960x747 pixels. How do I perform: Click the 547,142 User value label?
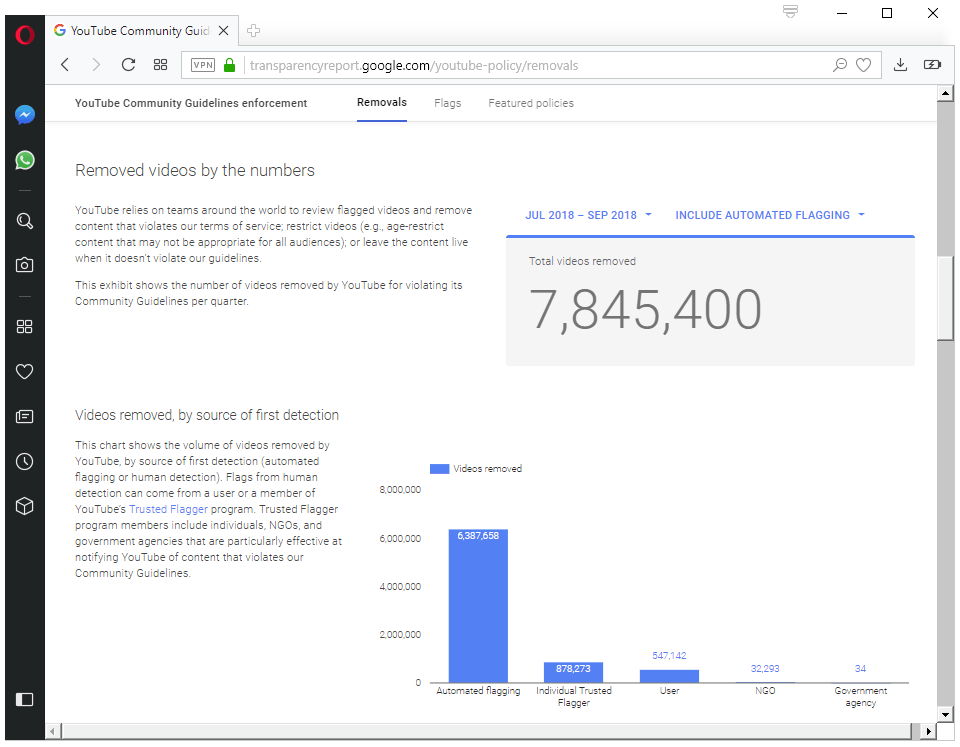[669, 655]
